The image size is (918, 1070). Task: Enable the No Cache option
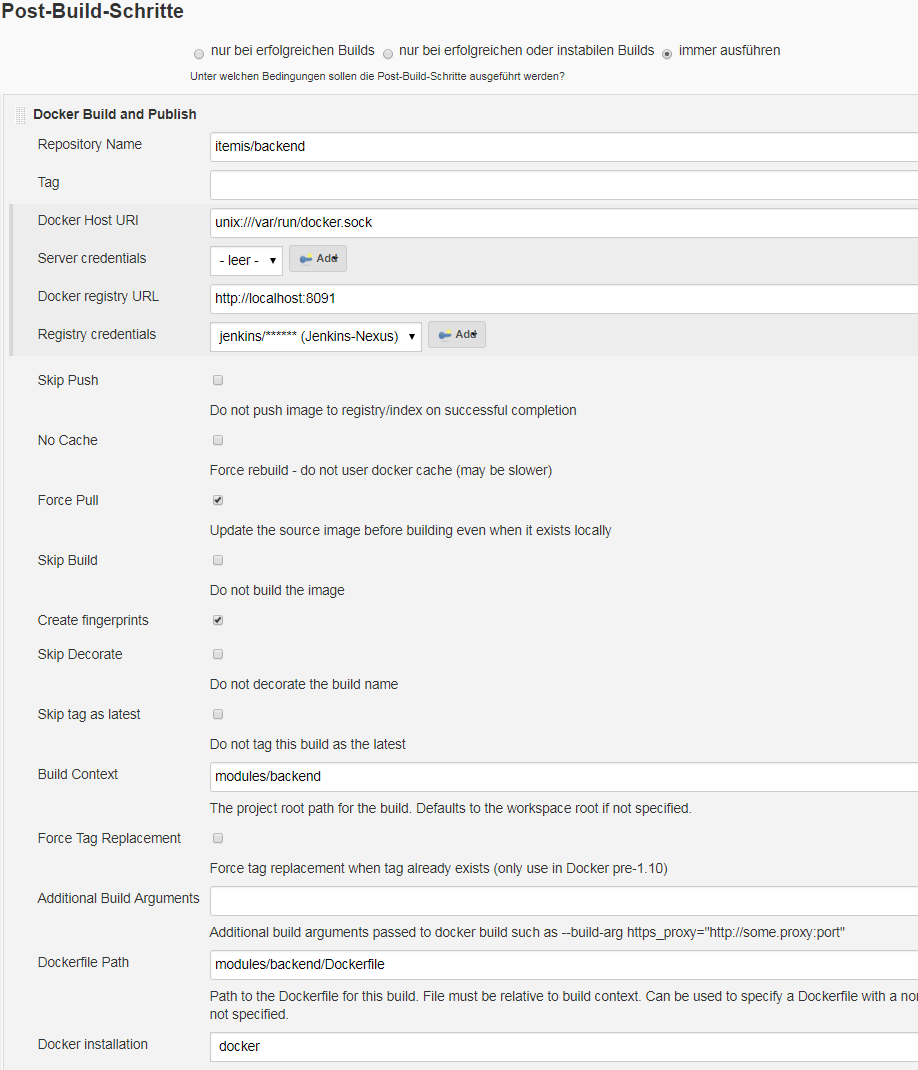[217, 440]
